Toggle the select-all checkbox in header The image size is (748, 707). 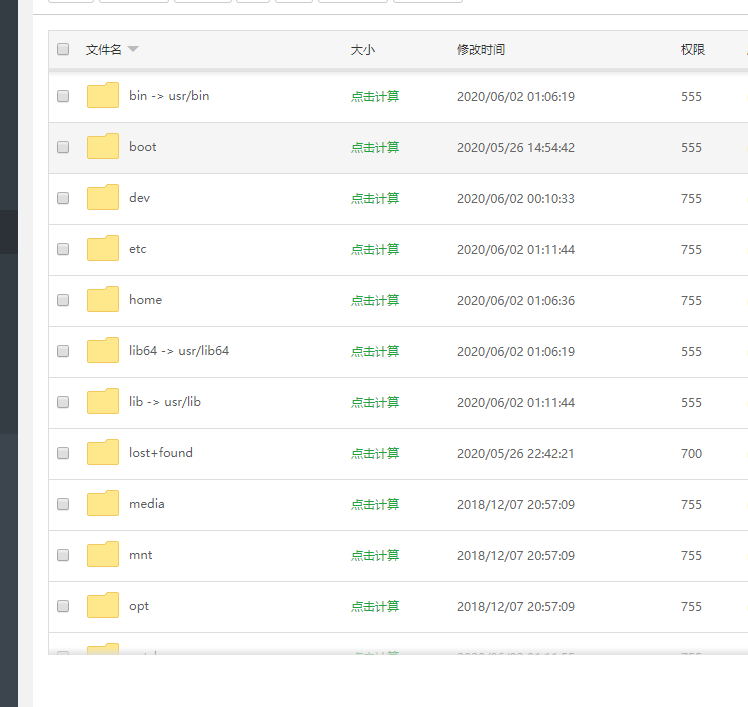pos(63,49)
